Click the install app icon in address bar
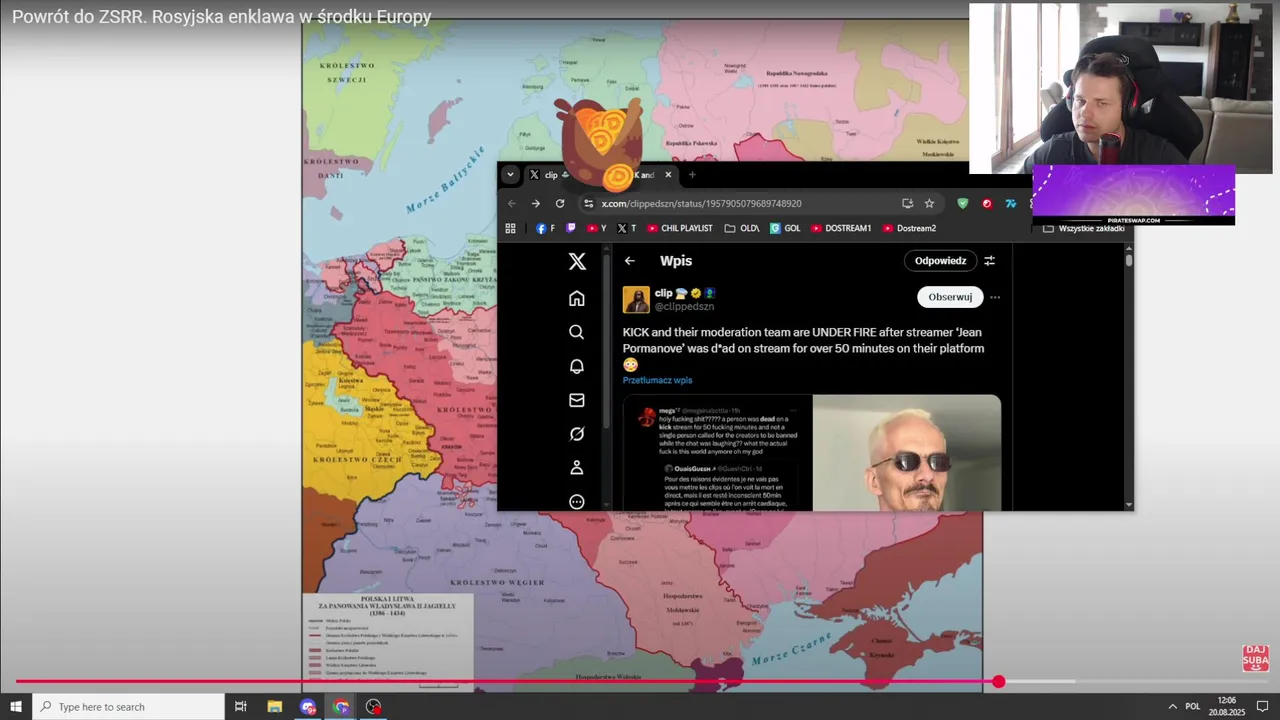This screenshot has width=1280, height=720. pyautogui.click(x=907, y=203)
